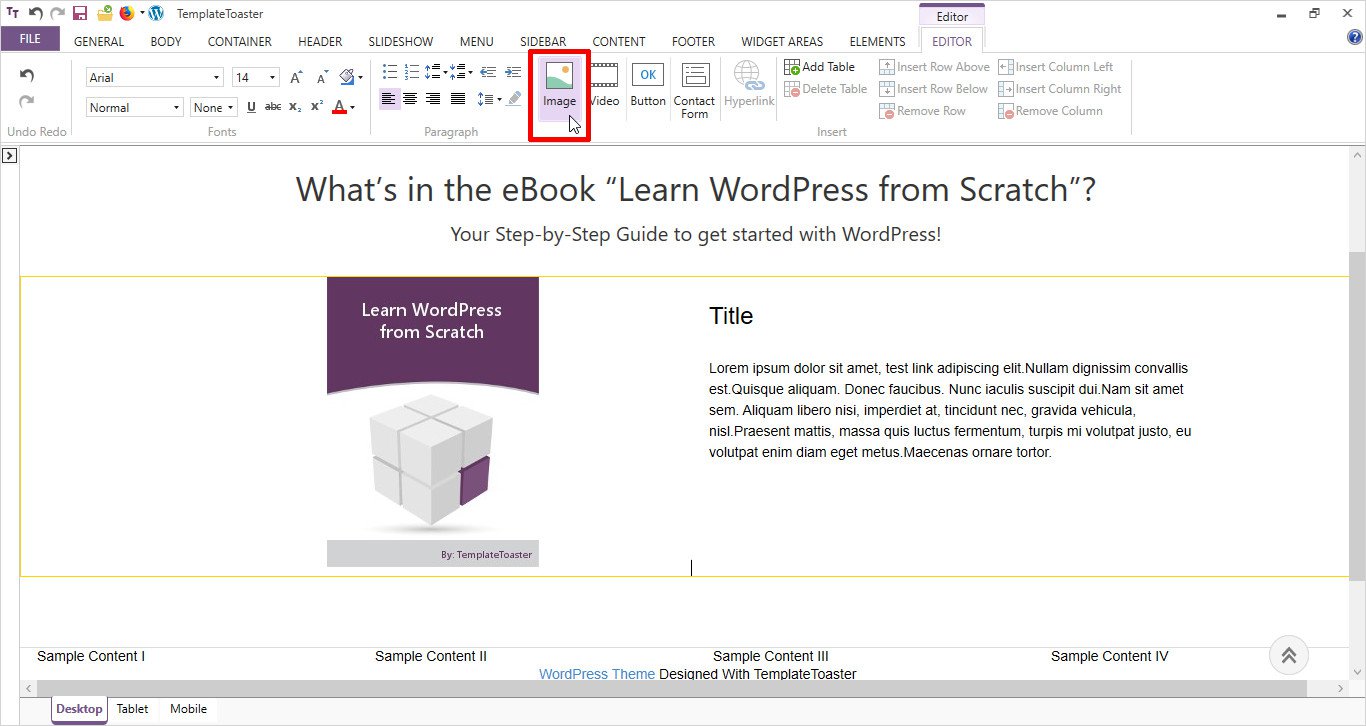Center align the paragraph text

(x=410, y=98)
